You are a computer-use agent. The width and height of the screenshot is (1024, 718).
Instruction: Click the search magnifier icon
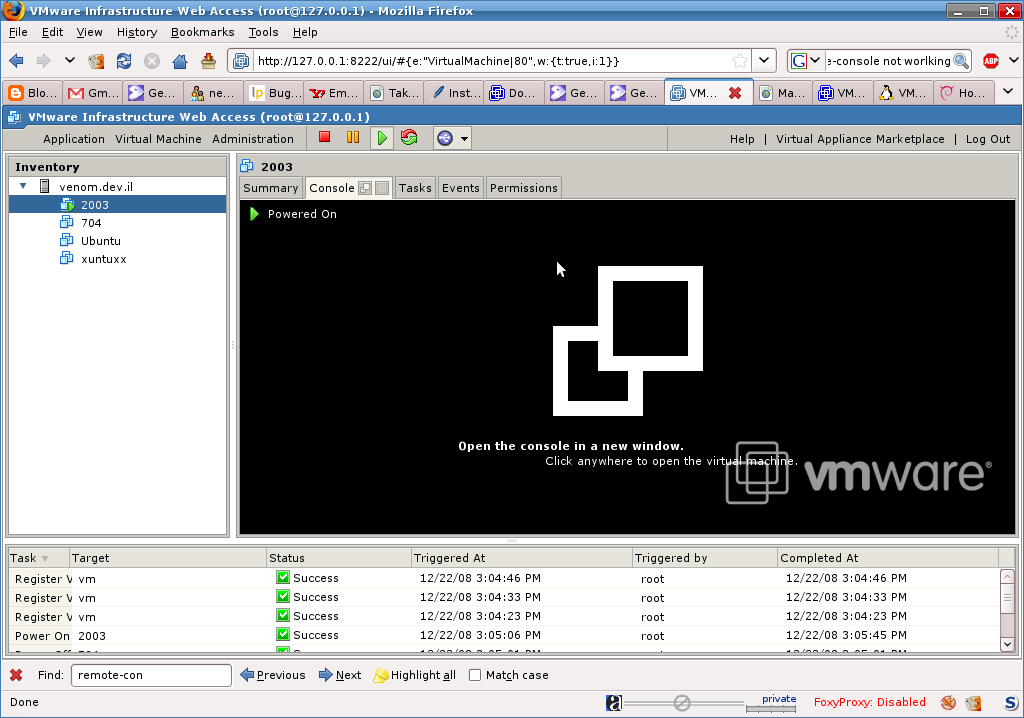pyautogui.click(x=961, y=61)
